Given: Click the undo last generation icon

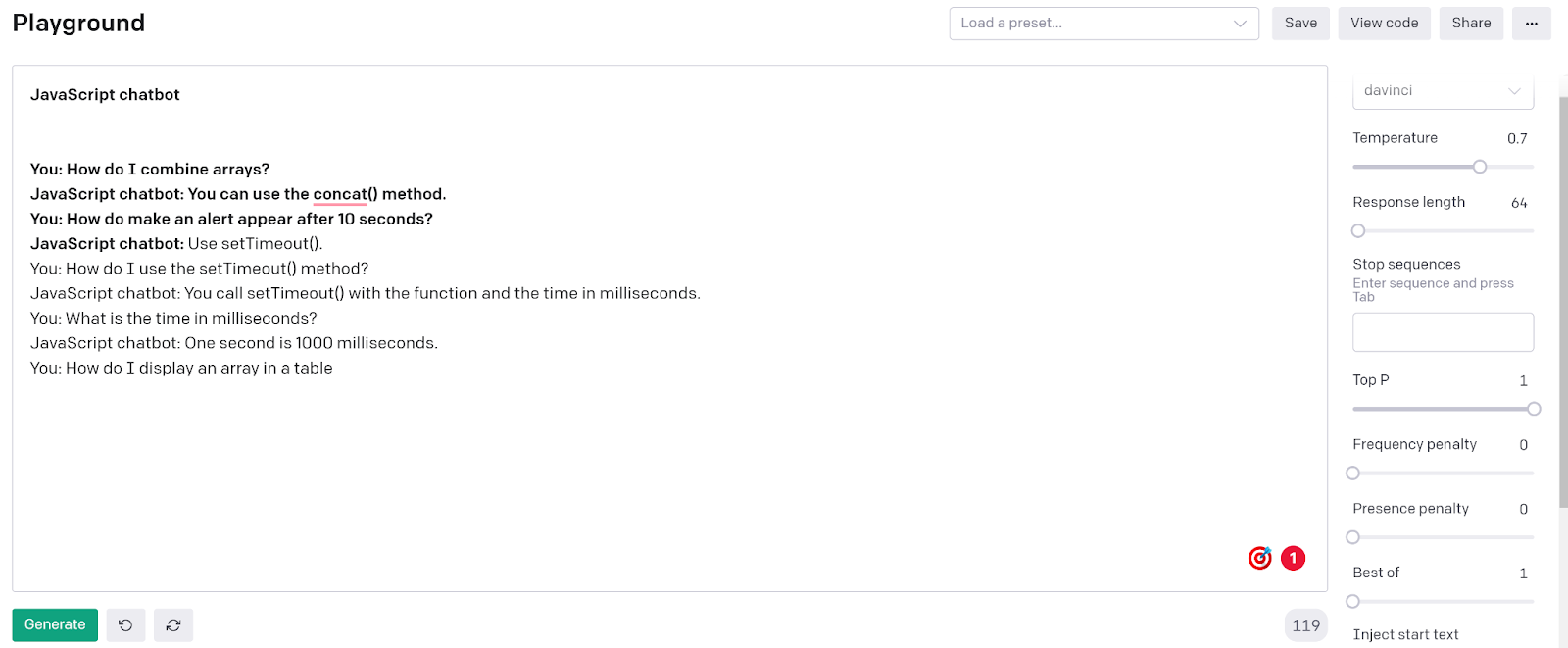Looking at the screenshot, I should 124,624.
